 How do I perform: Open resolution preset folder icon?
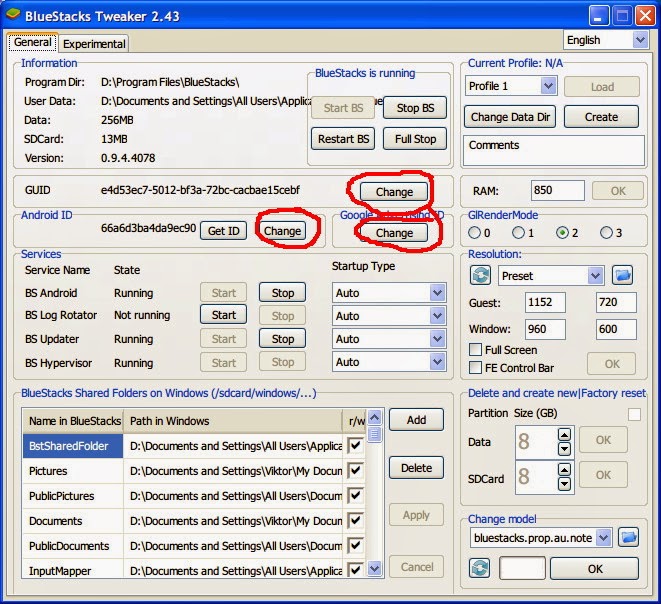click(x=623, y=276)
